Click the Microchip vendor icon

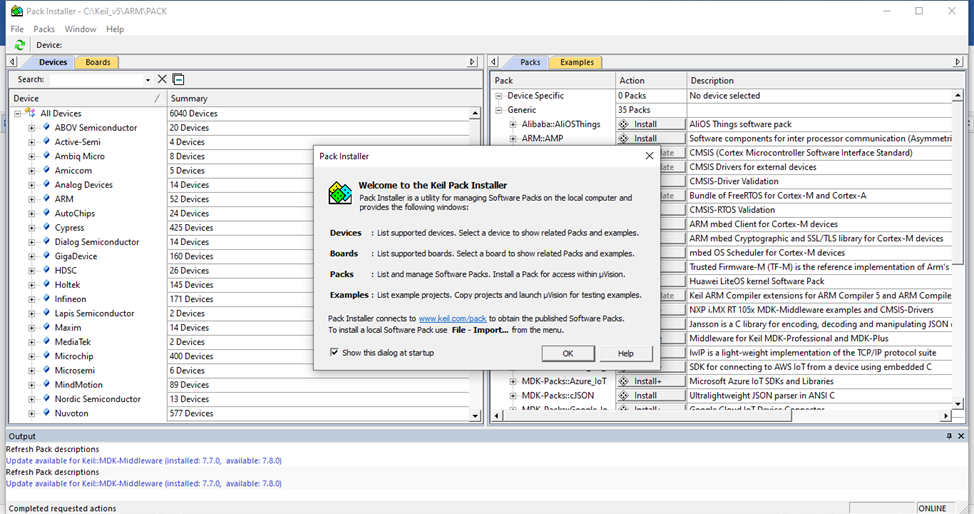(46, 356)
